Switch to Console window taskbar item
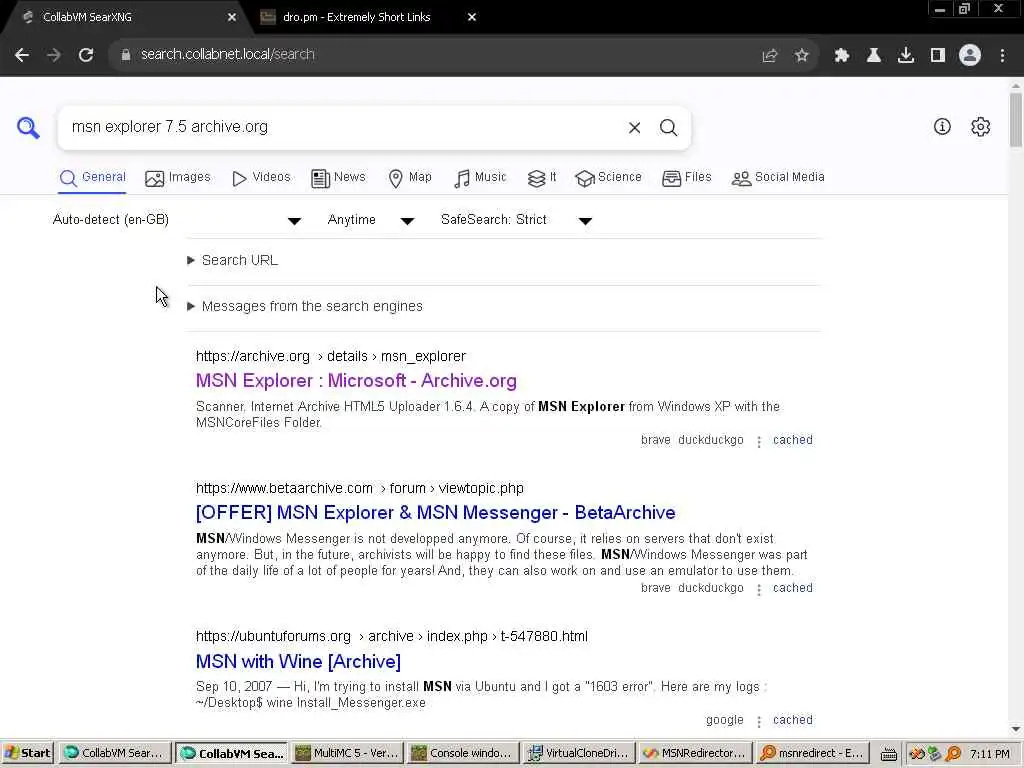The height and width of the screenshot is (768, 1024). [462, 754]
